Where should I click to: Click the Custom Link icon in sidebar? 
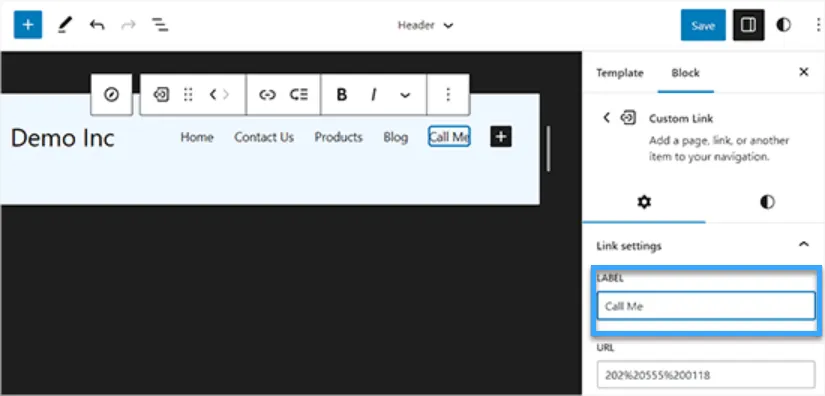[x=628, y=118]
